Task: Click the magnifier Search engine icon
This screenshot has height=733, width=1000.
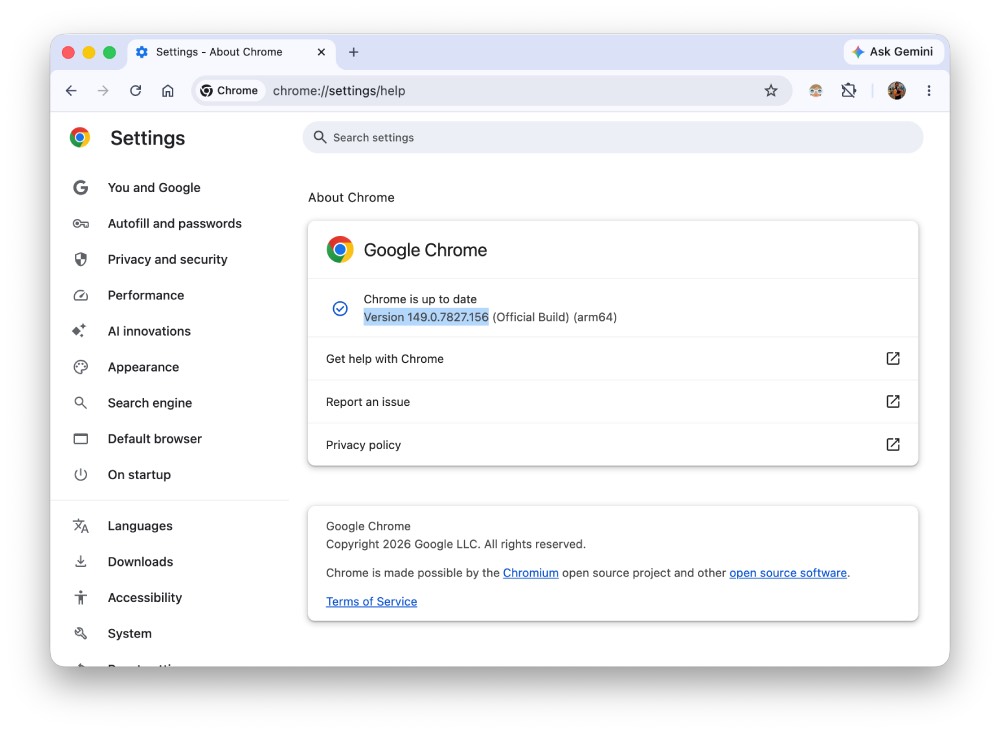Action: click(x=80, y=403)
